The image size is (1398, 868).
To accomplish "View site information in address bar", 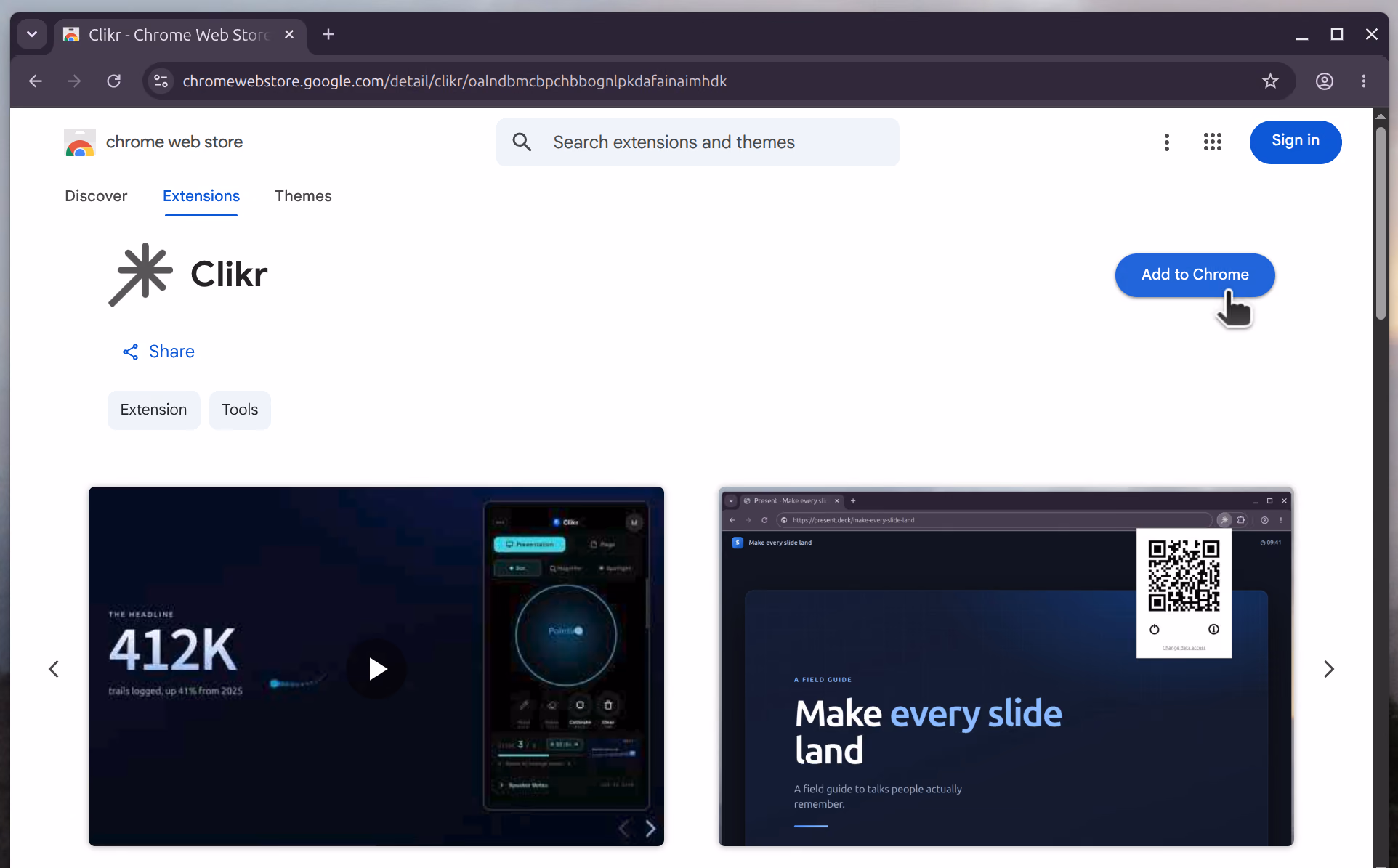I will click(161, 81).
